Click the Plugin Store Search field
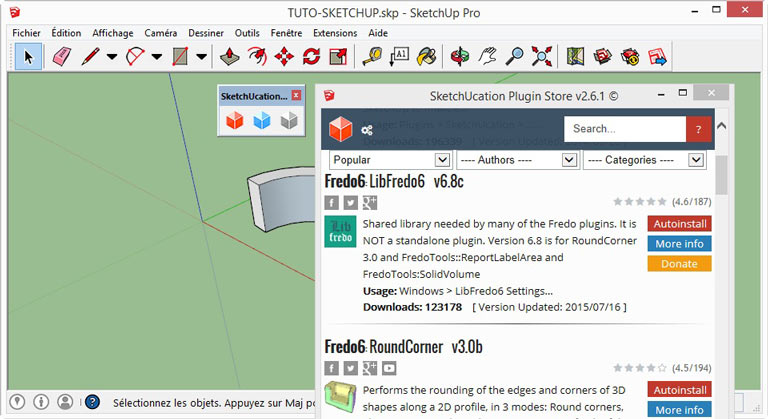Image resolution: width=768 pixels, height=419 pixels. [624, 129]
